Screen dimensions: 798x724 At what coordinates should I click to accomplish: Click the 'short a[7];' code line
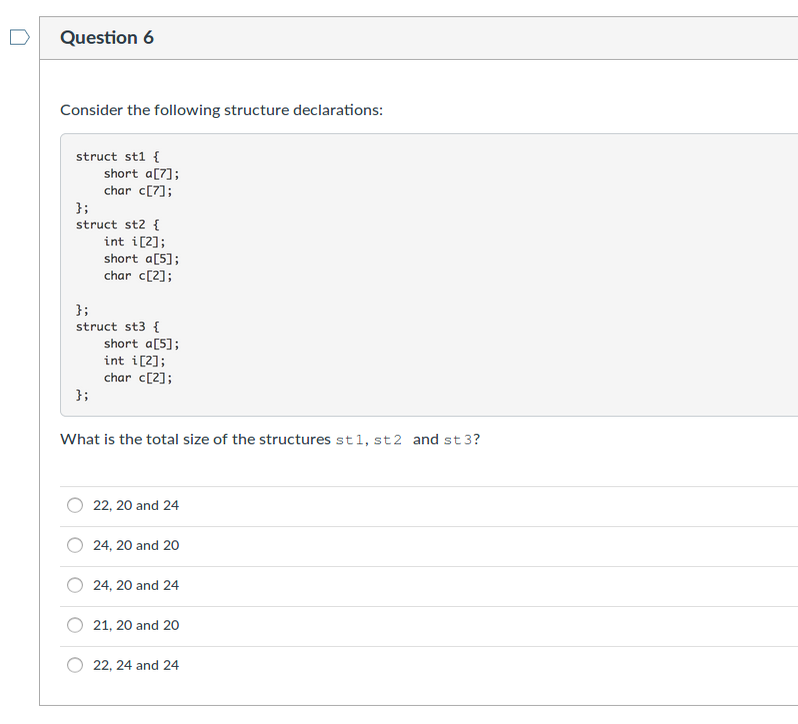point(141,174)
